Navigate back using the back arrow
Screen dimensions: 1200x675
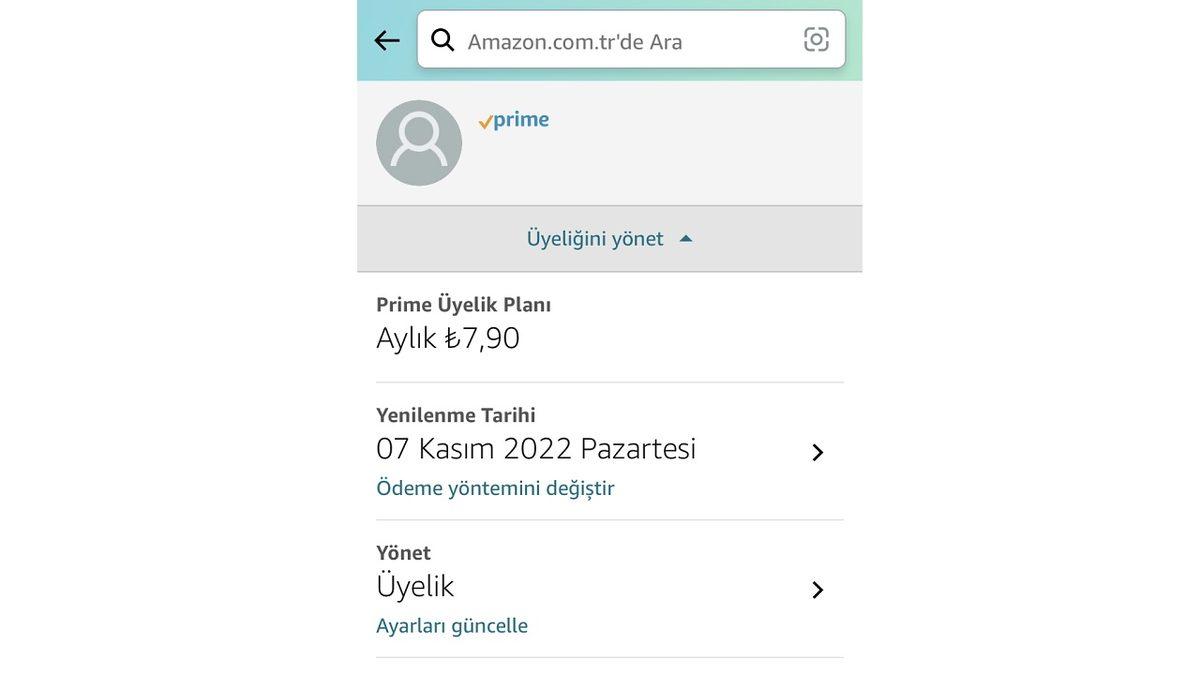(385, 38)
